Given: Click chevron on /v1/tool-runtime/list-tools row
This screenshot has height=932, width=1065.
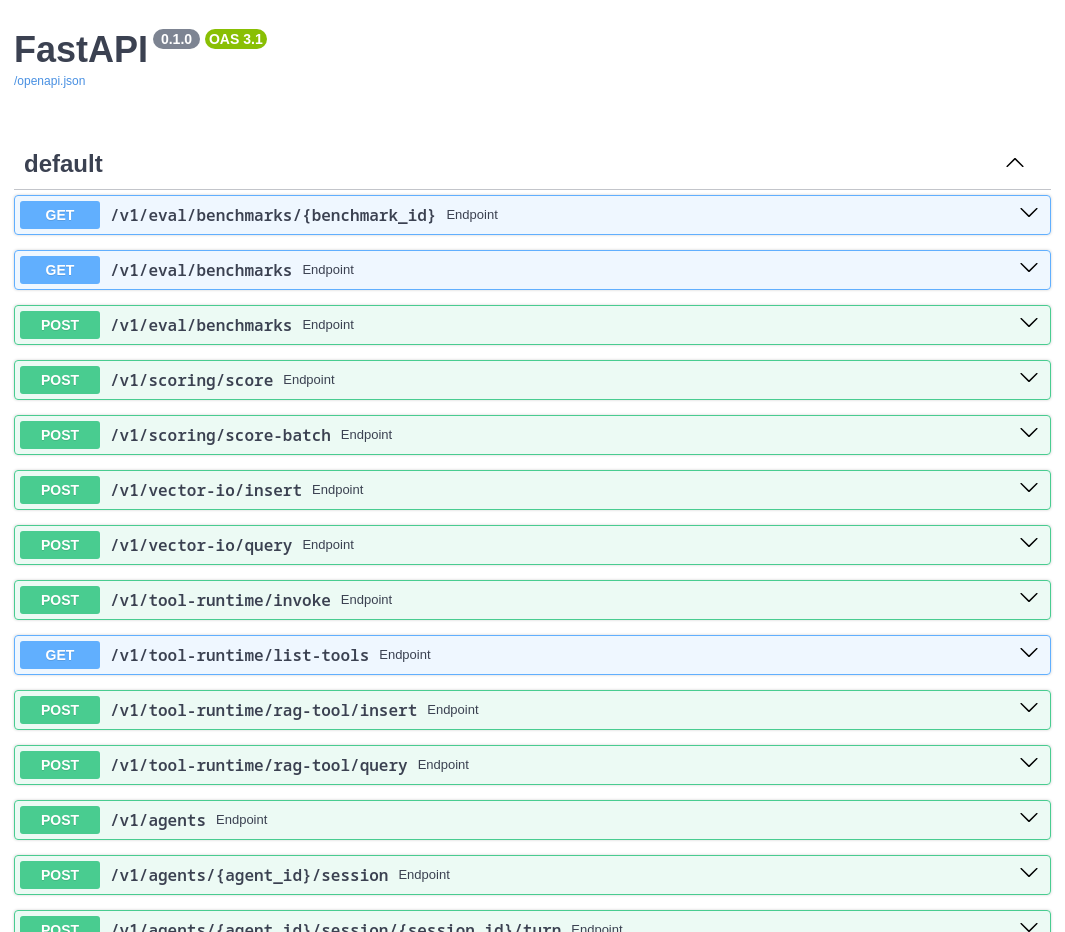Looking at the screenshot, I should pos(1028,654).
